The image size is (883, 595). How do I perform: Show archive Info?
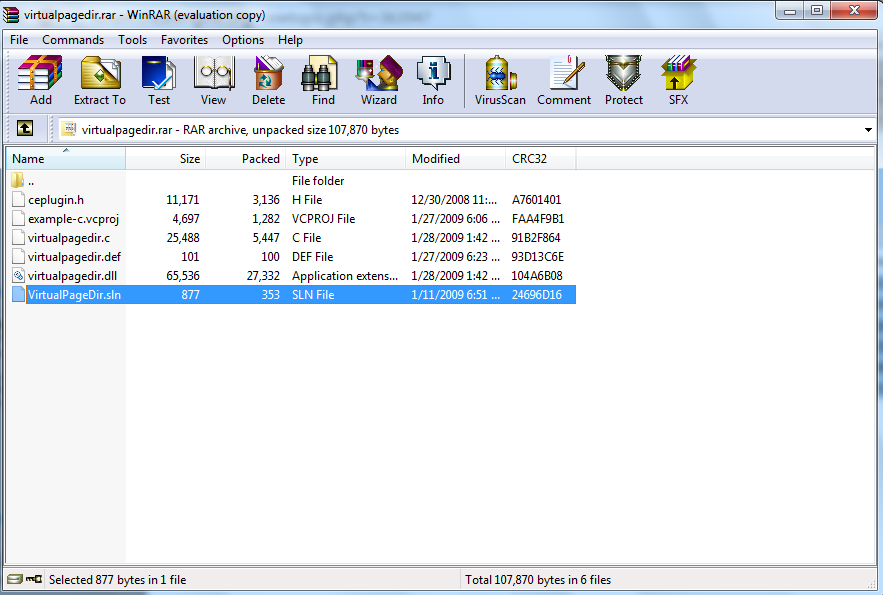[x=433, y=80]
